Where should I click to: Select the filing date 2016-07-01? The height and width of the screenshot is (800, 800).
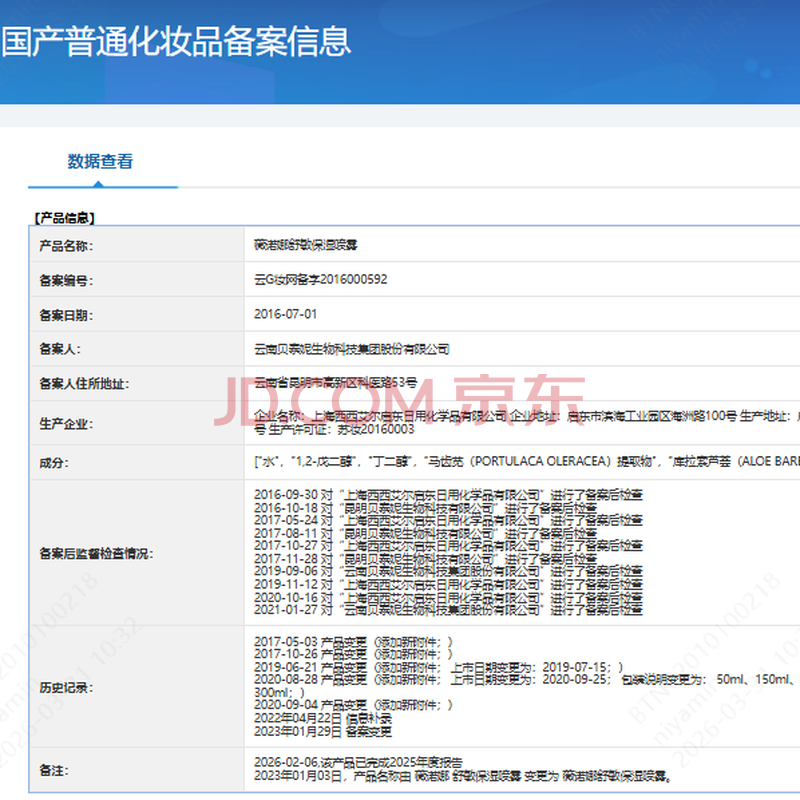click(285, 314)
